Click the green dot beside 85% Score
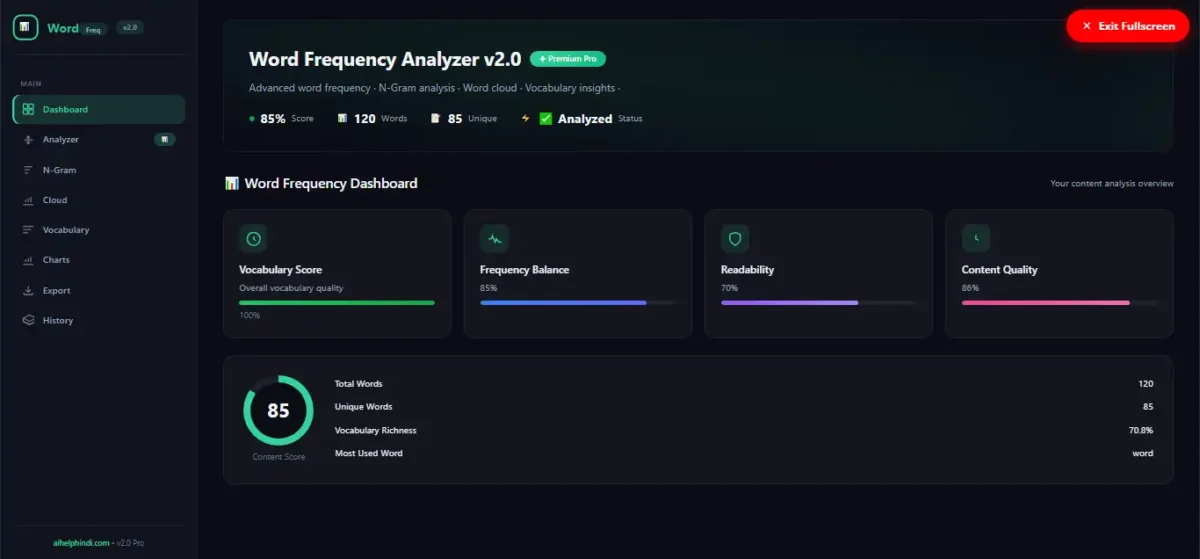Viewport: 1200px width, 559px height. [x=252, y=118]
